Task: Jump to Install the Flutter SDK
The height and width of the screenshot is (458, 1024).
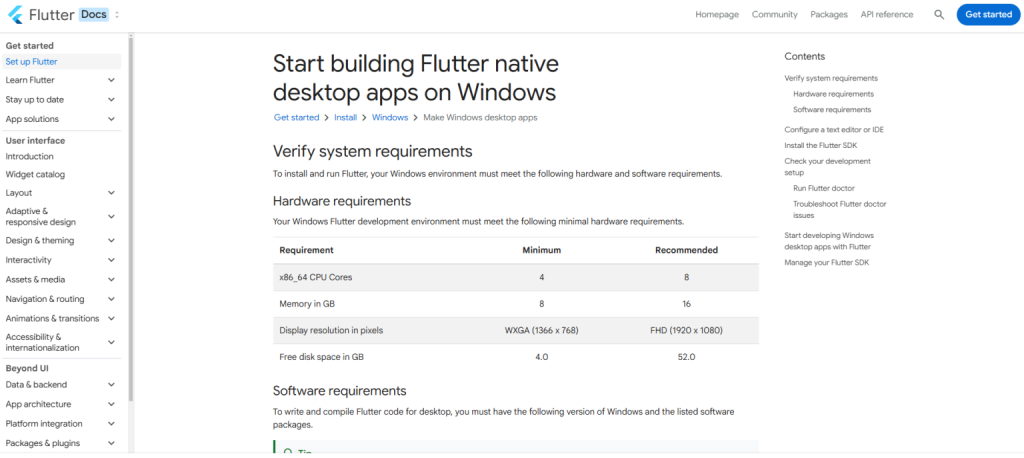Action: pyautogui.click(x=820, y=145)
